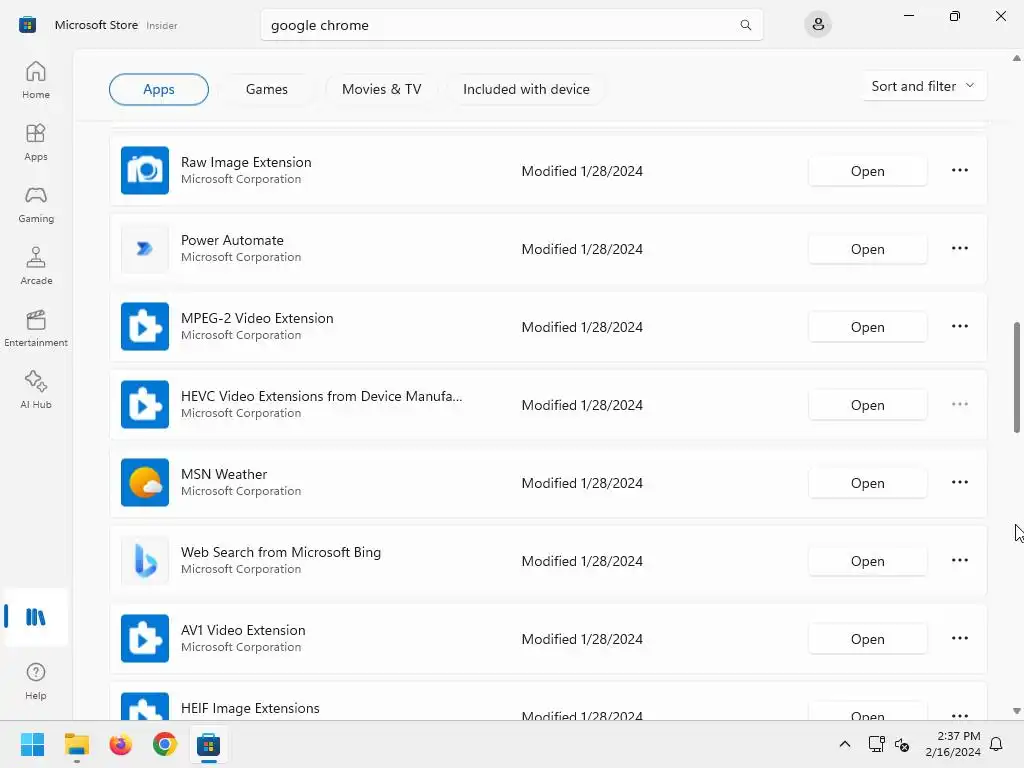The width and height of the screenshot is (1024, 768).
Task: Click the scroll down arrow
Action: point(1017,711)
